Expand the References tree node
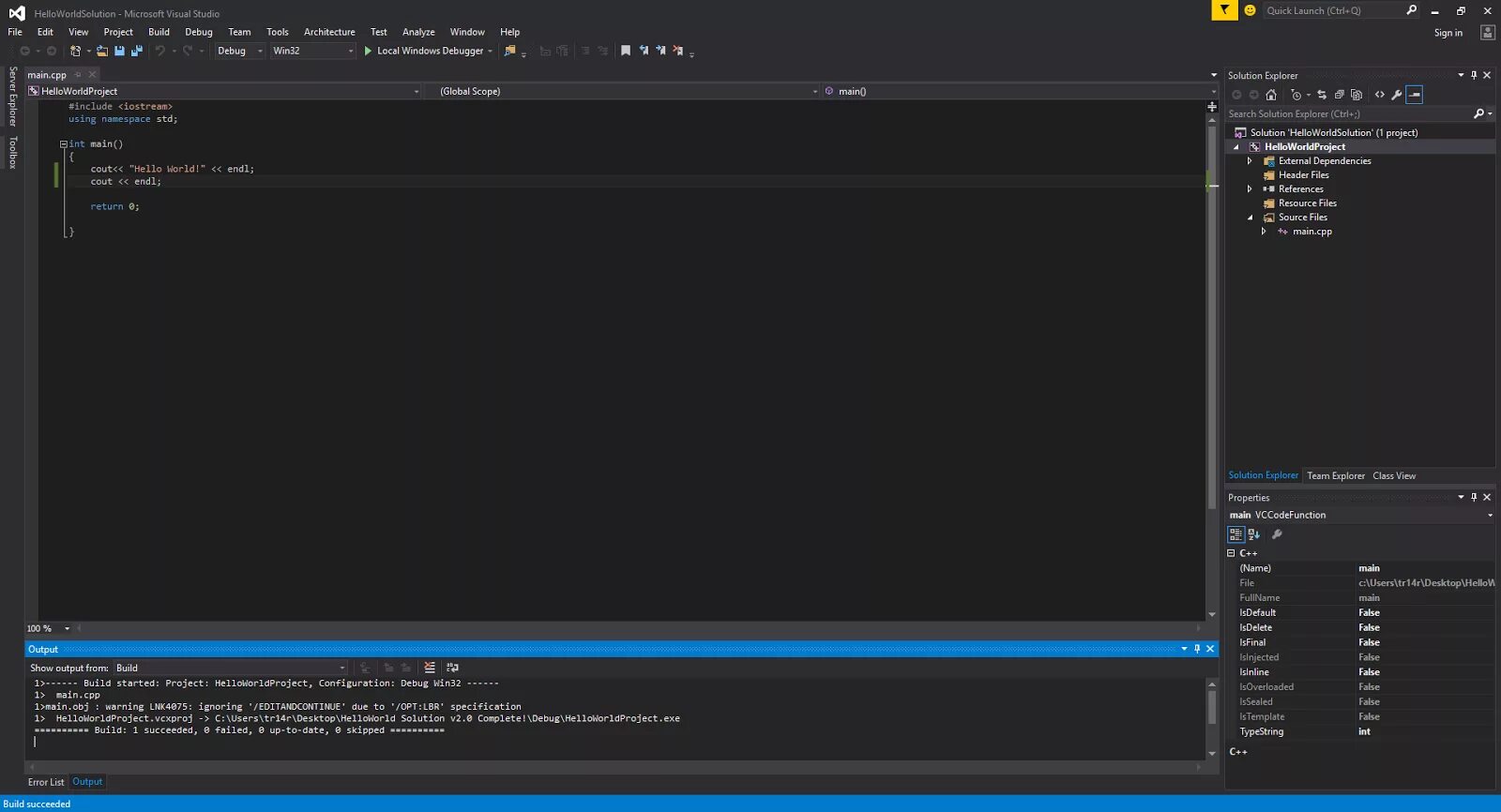This screenshot has height=812, width=1501. [1250, 189]
